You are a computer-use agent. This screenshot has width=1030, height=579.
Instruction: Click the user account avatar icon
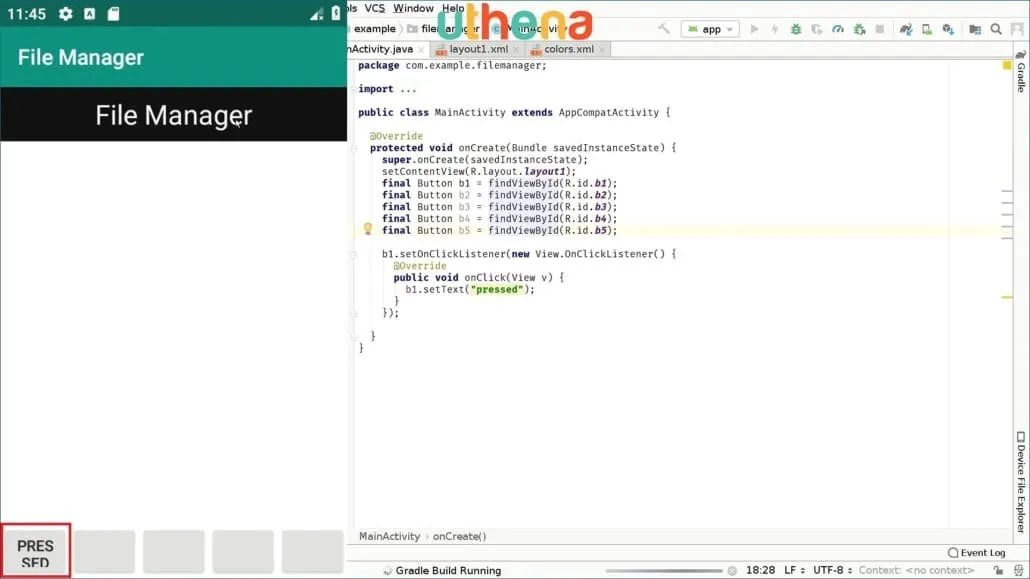(x=1018, y=29)
